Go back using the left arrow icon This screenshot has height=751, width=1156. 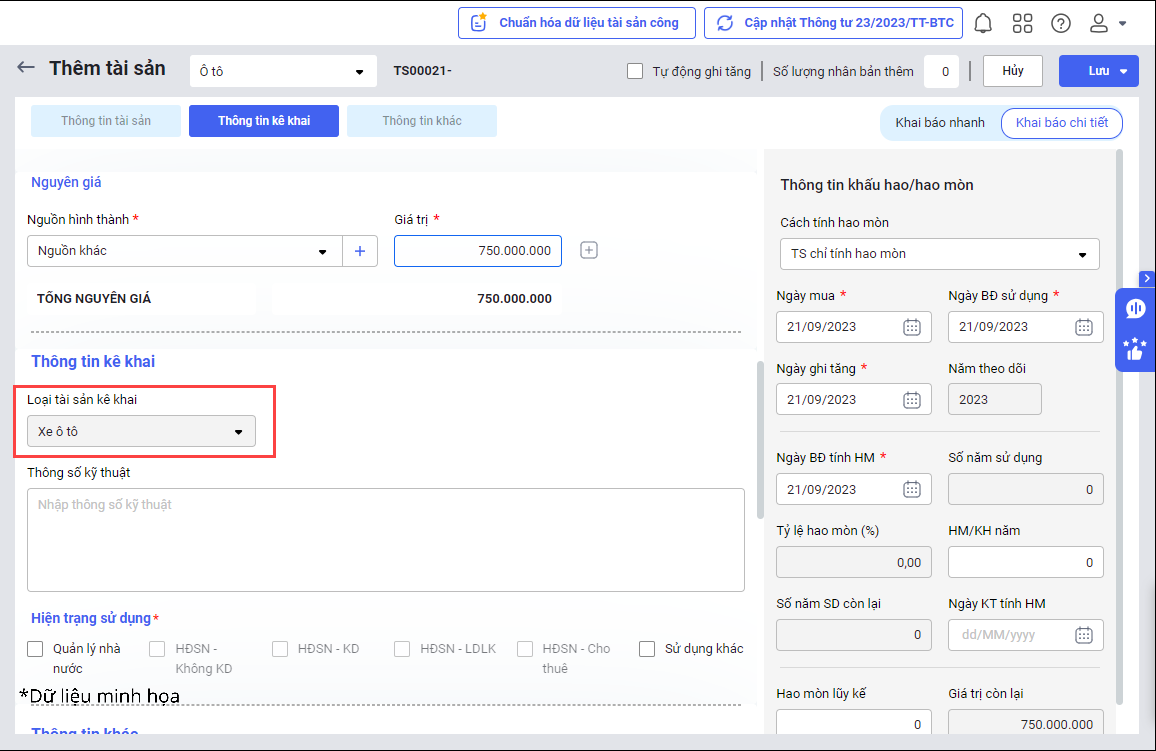coord(26,68)
